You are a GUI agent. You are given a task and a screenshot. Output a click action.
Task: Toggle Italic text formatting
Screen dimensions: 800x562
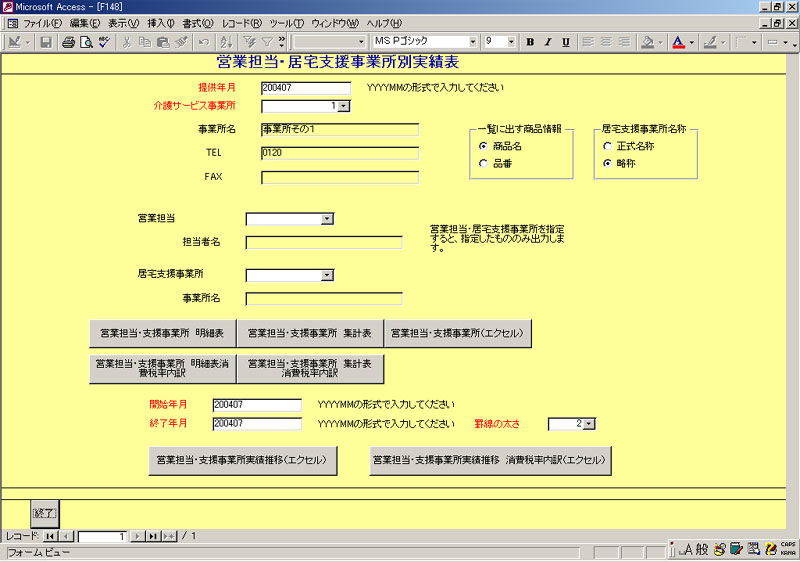tap(548, 42)
